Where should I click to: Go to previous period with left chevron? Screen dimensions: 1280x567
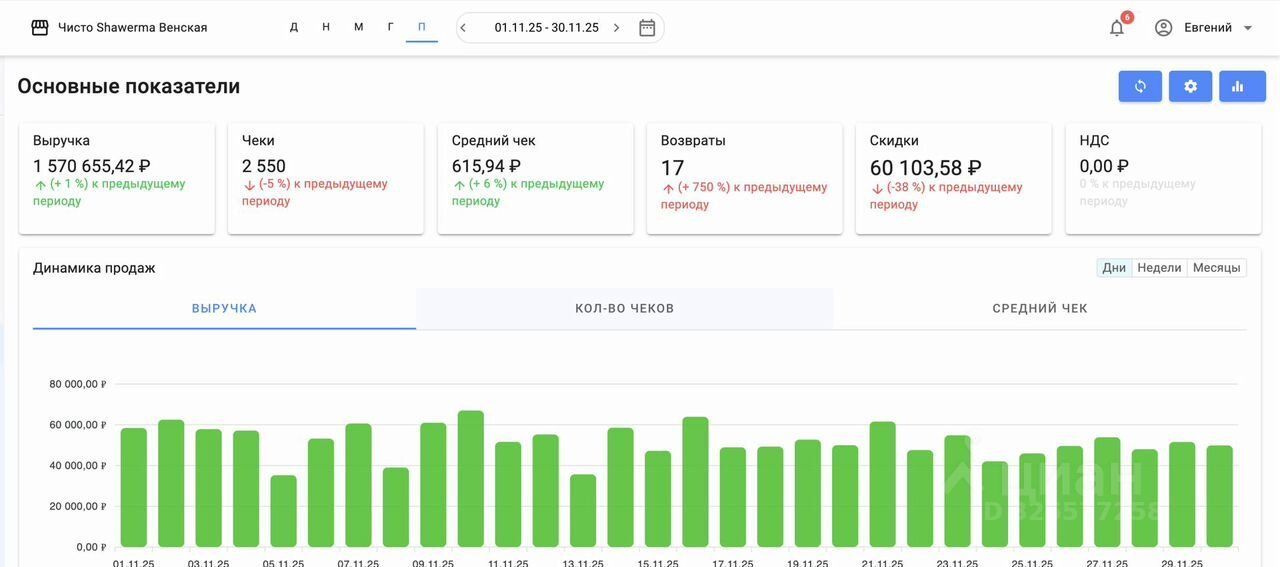click(x=464, y=28)
